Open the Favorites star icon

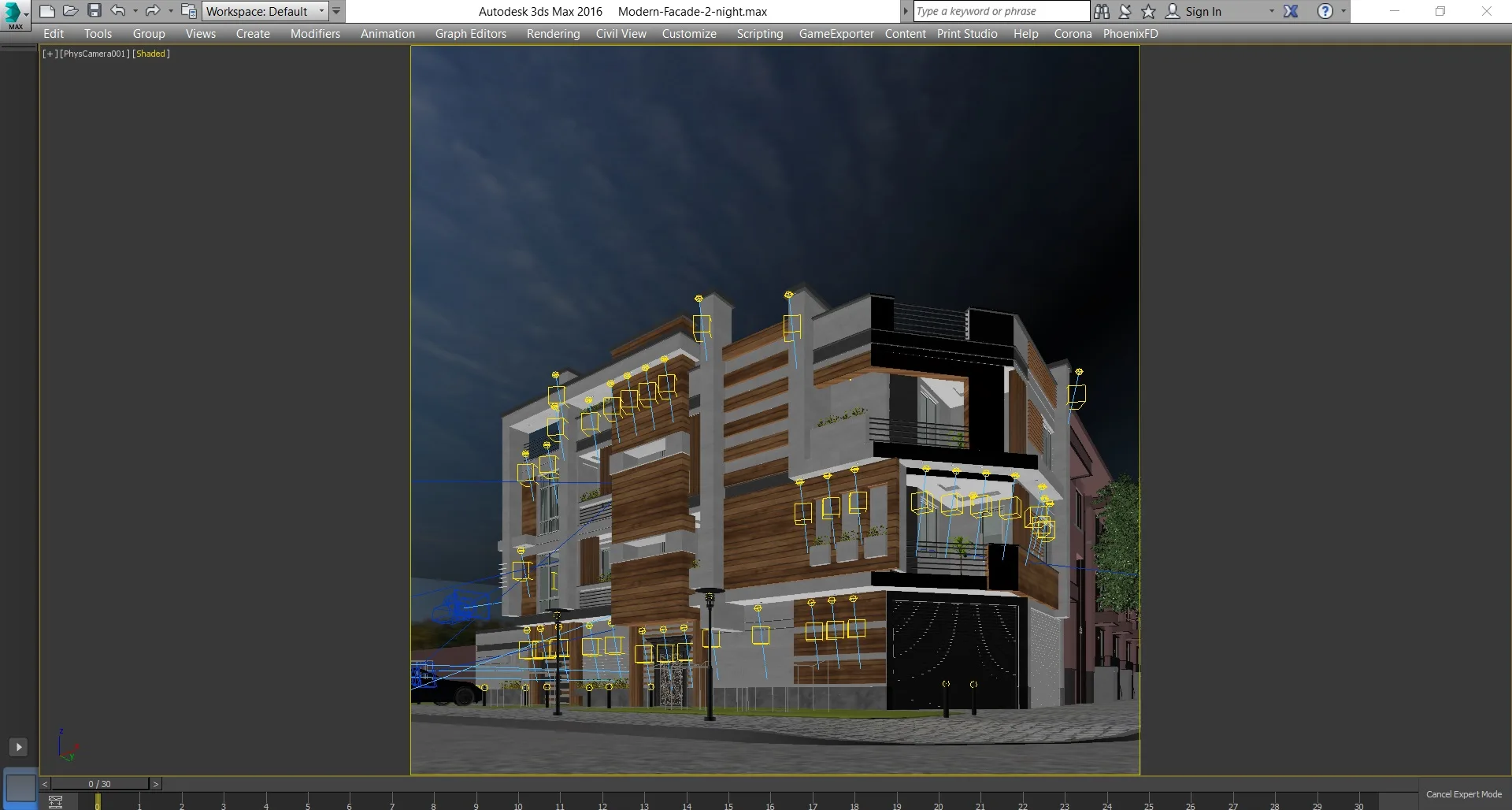click(x=1148, y=11)
